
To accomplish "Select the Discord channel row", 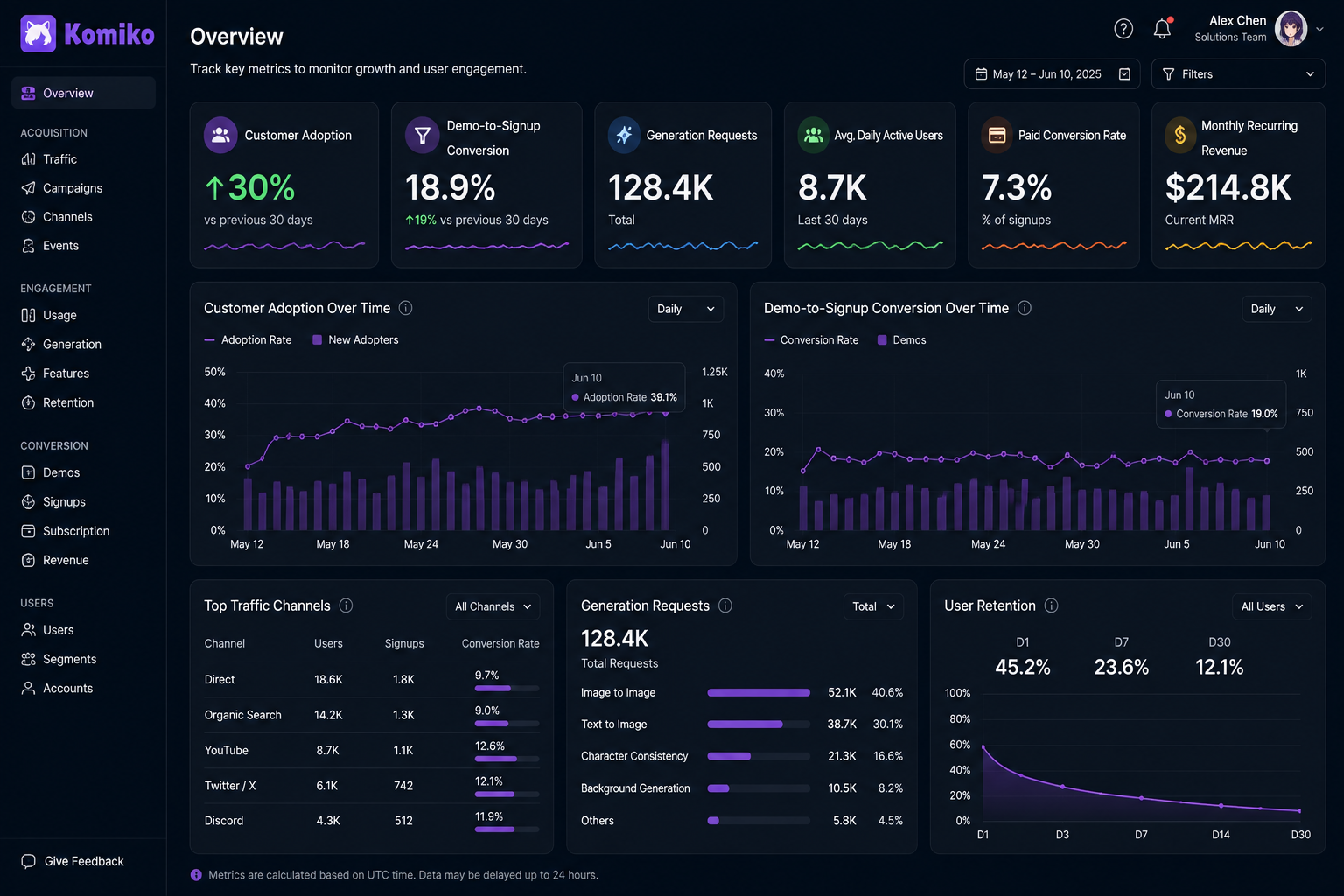I will [372, 821].
